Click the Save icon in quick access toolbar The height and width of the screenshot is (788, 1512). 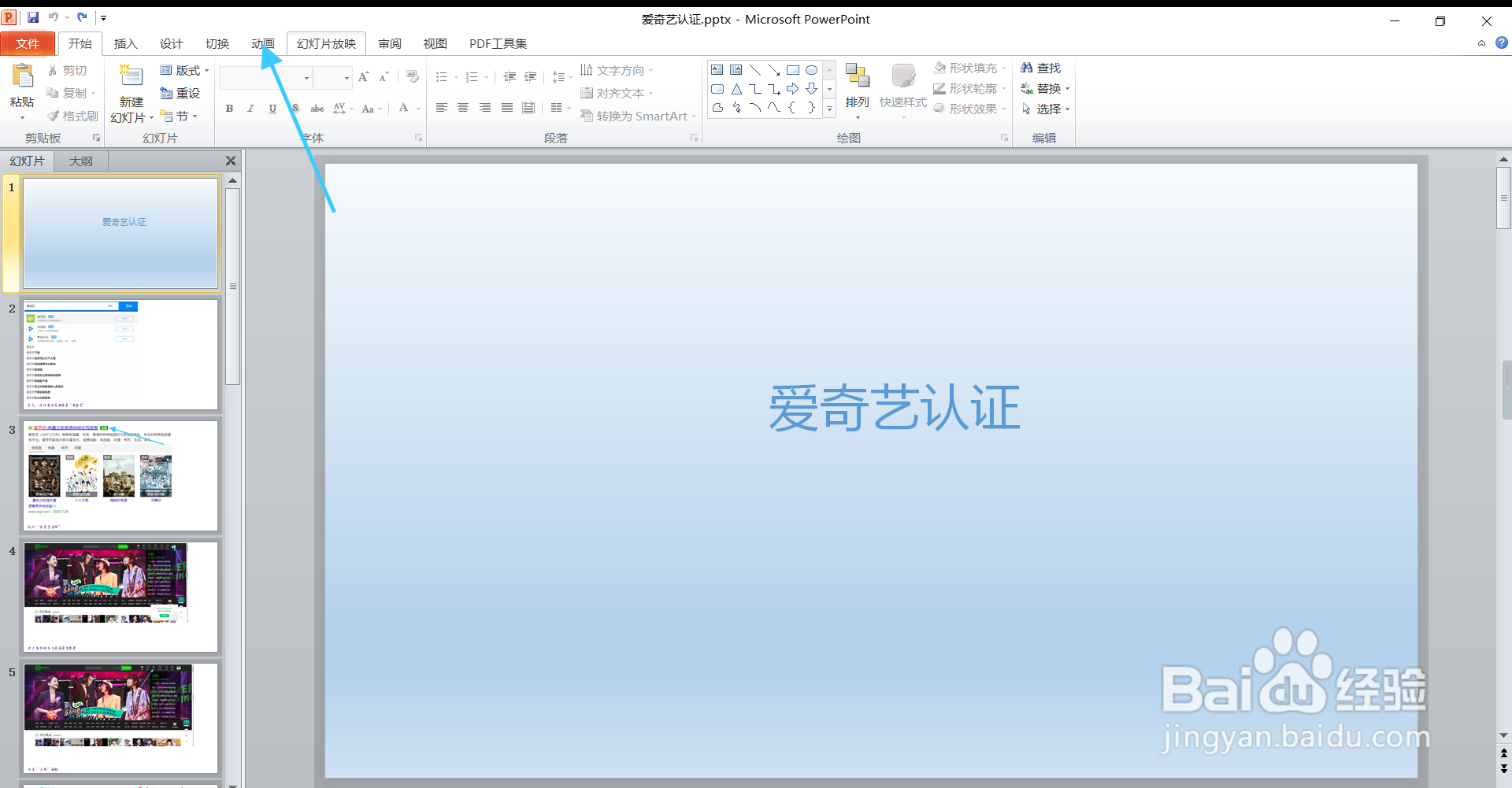click(x=33, y=17)
